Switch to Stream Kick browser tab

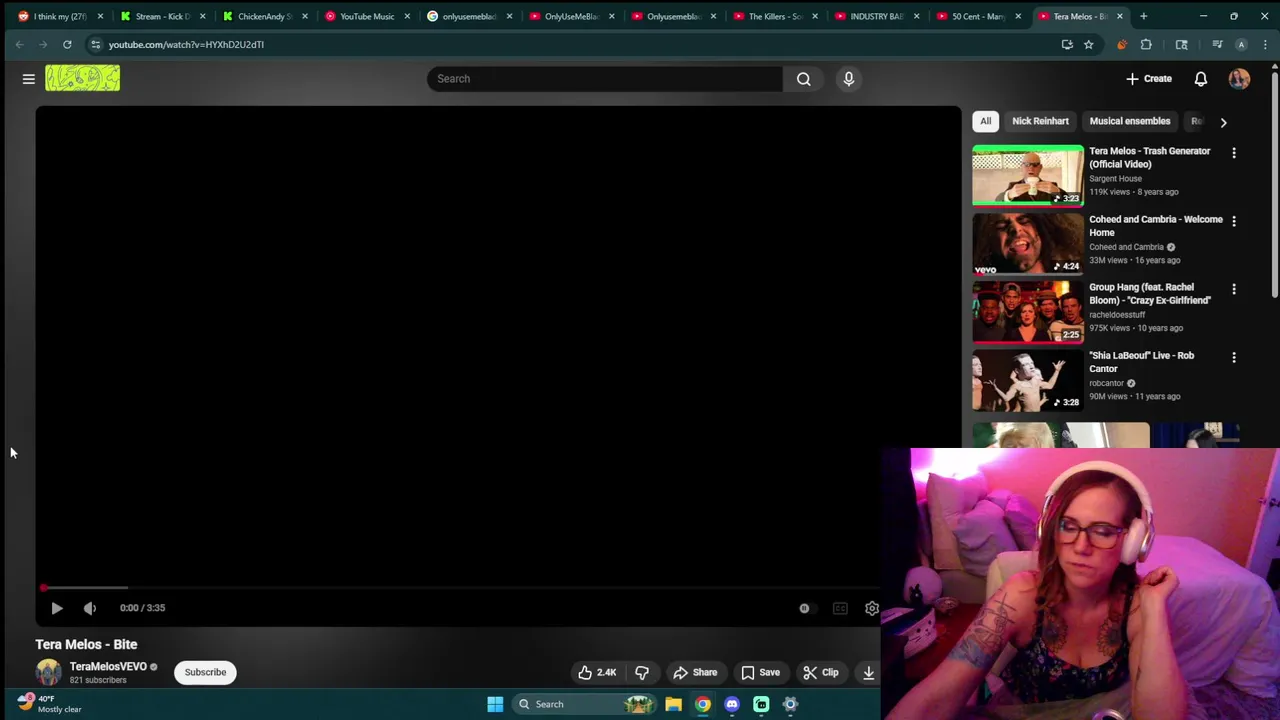click(163, 16)
